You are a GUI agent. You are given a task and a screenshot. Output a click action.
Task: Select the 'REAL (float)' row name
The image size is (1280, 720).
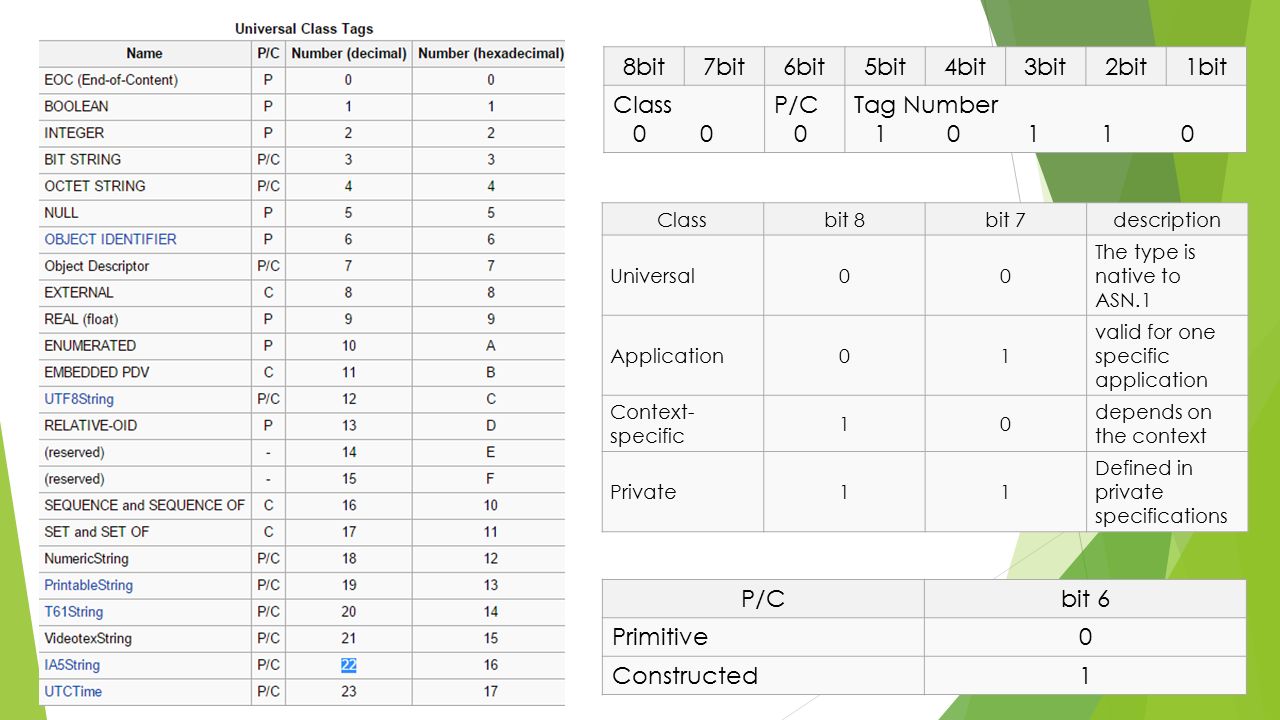[81, 319]
